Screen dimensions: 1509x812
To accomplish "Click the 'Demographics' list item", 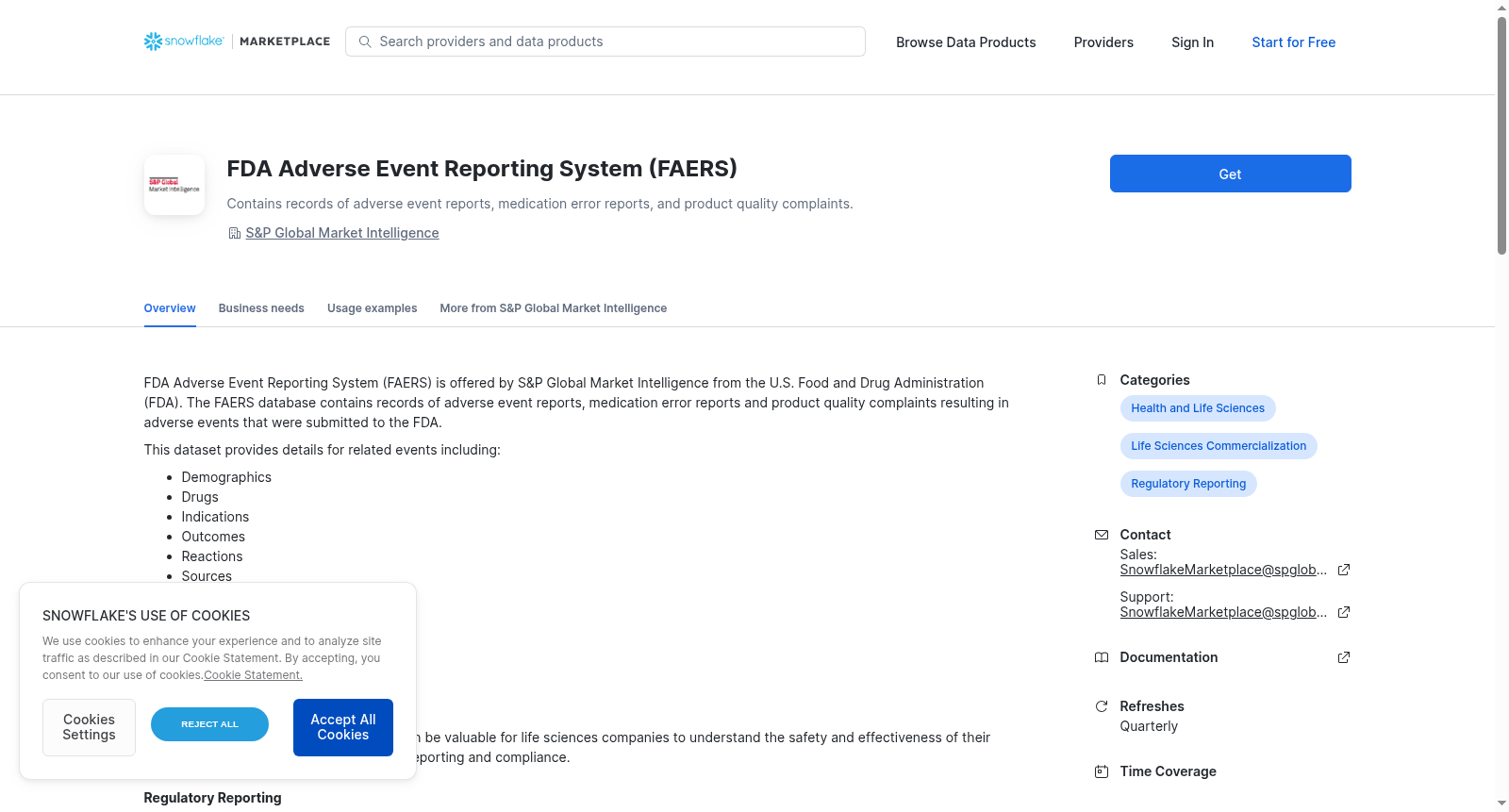I will [226, 477].
